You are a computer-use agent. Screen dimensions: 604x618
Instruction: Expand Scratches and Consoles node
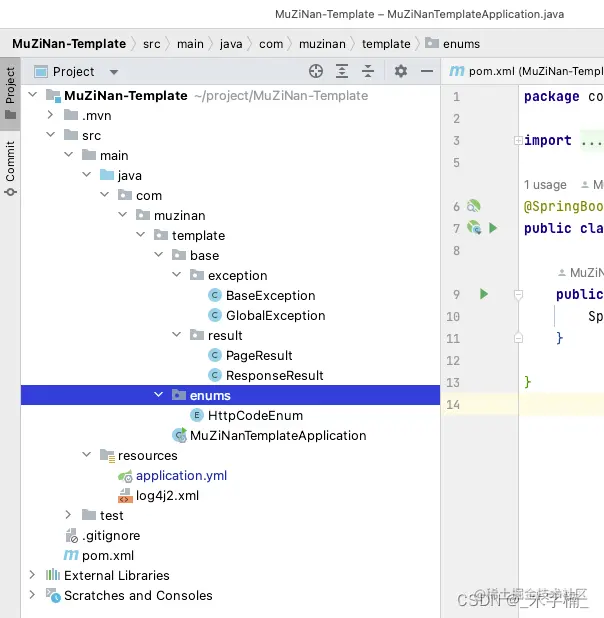32,595
